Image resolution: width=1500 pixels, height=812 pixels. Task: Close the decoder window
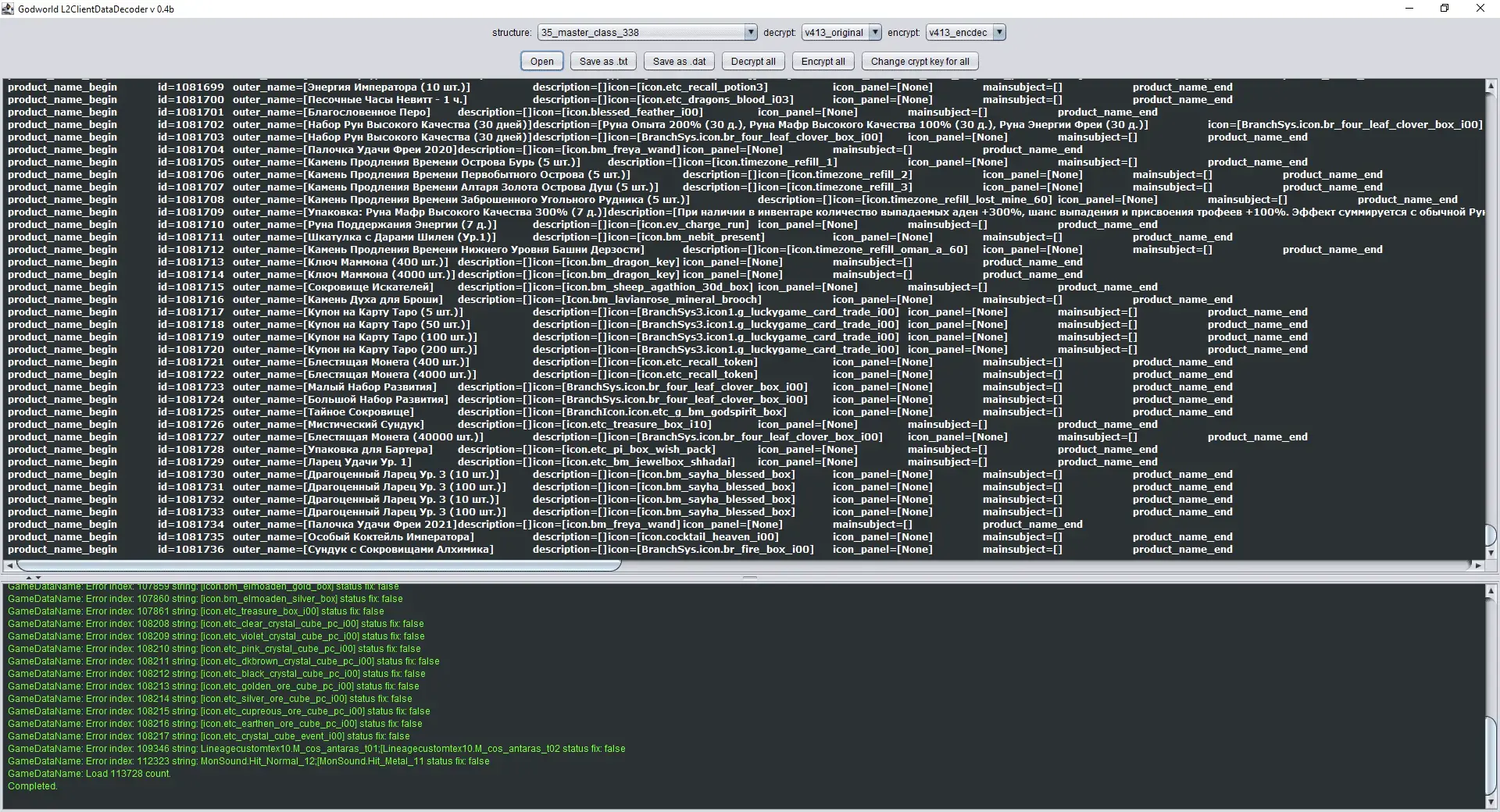pyautogui.click(x=1480, y=9)
